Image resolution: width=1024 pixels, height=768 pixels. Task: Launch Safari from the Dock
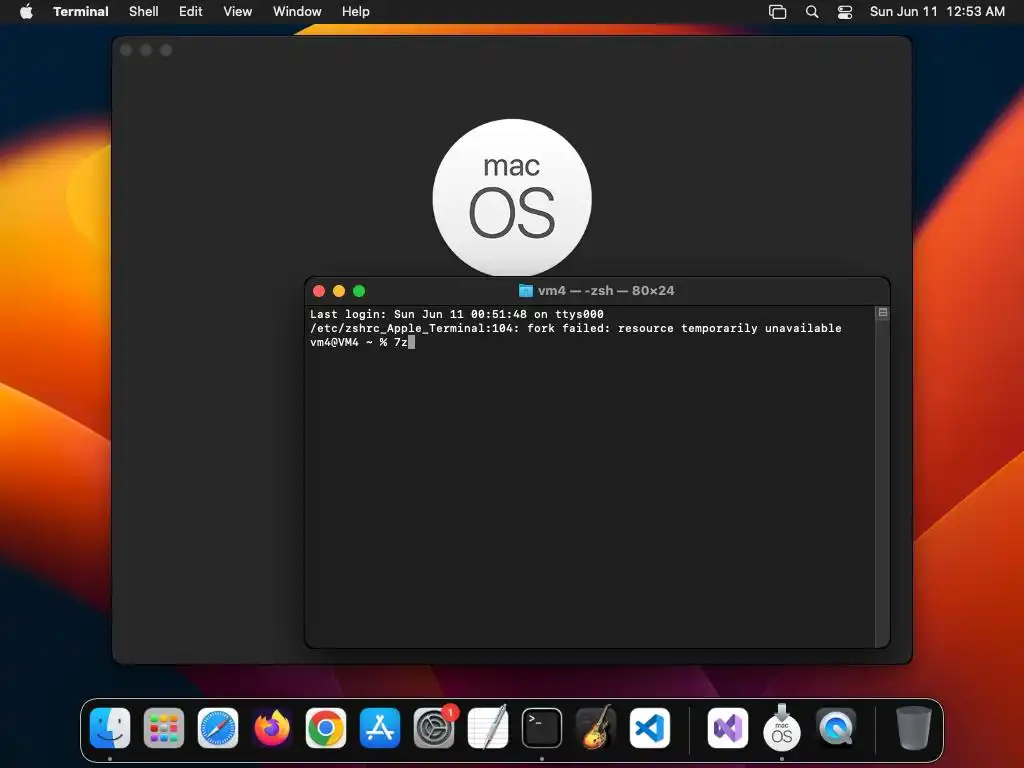(x=218, y=728)
